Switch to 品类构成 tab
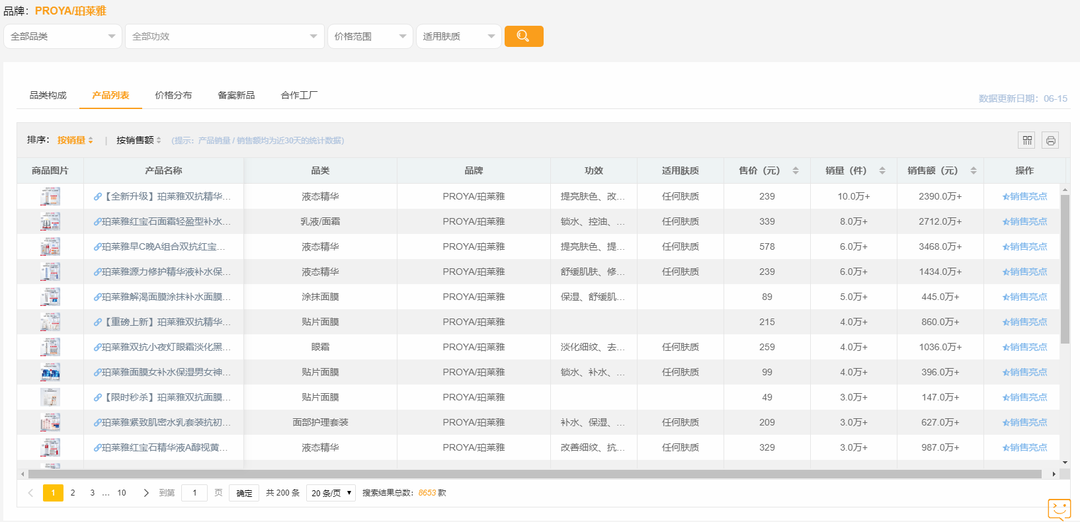 tap(48, 96)
